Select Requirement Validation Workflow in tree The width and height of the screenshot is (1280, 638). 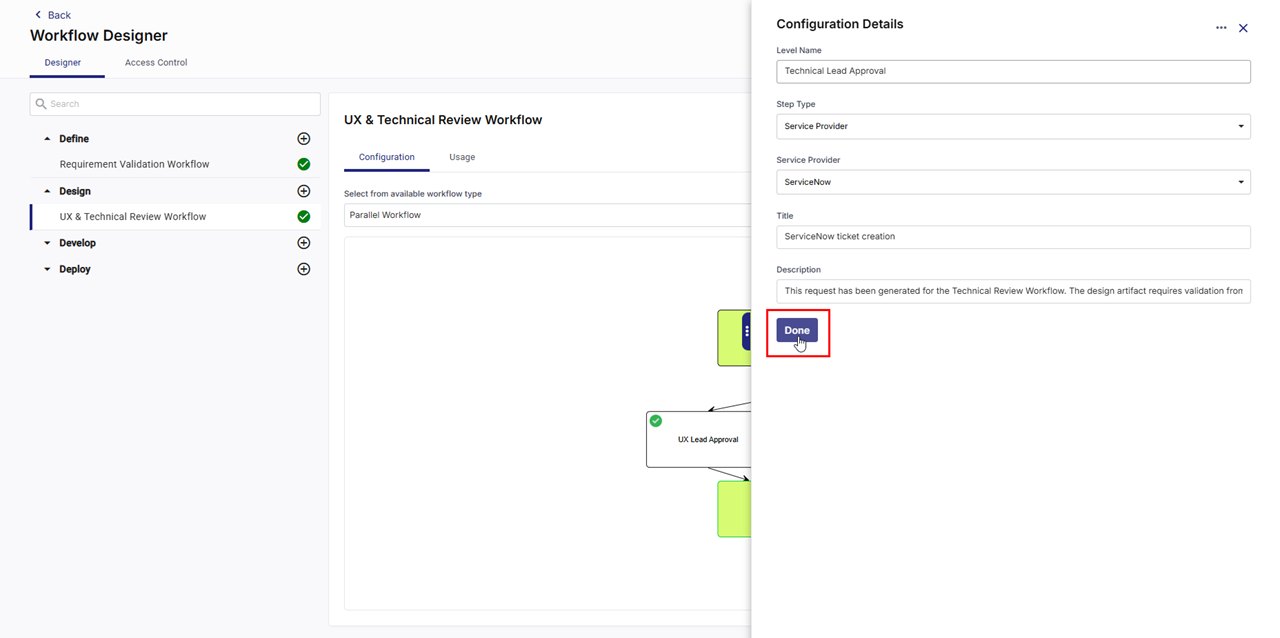[x=135, y=164]
